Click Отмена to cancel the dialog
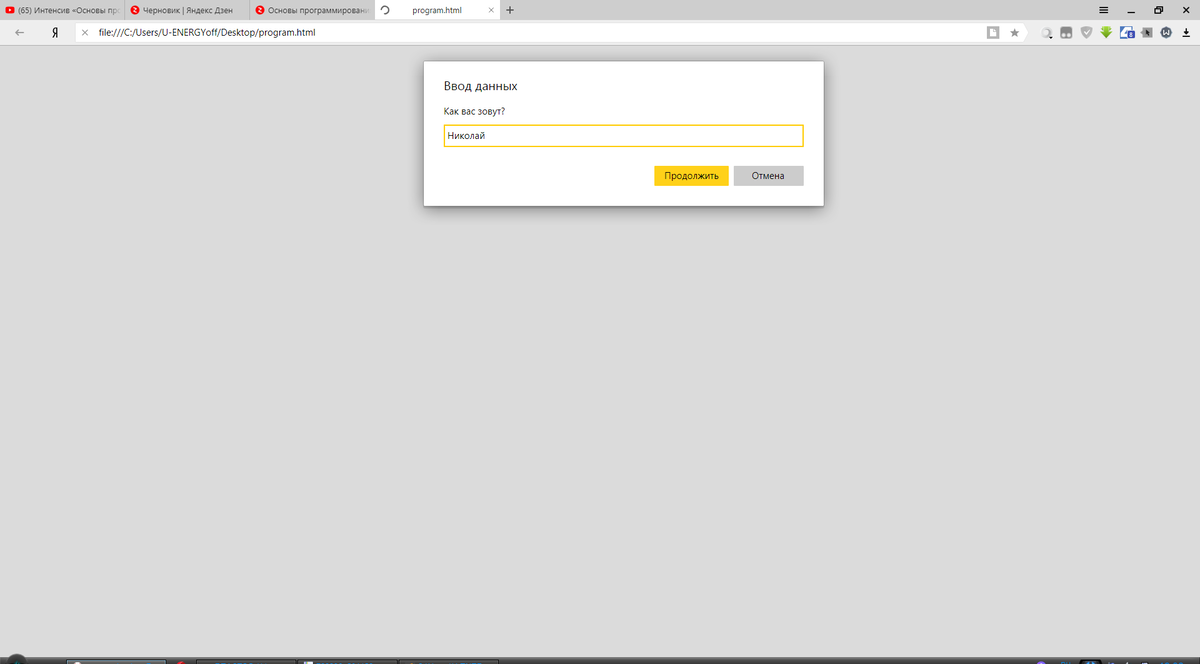Image resolution: width=1200 pixels, height=664 pixels. coord(768,176)
